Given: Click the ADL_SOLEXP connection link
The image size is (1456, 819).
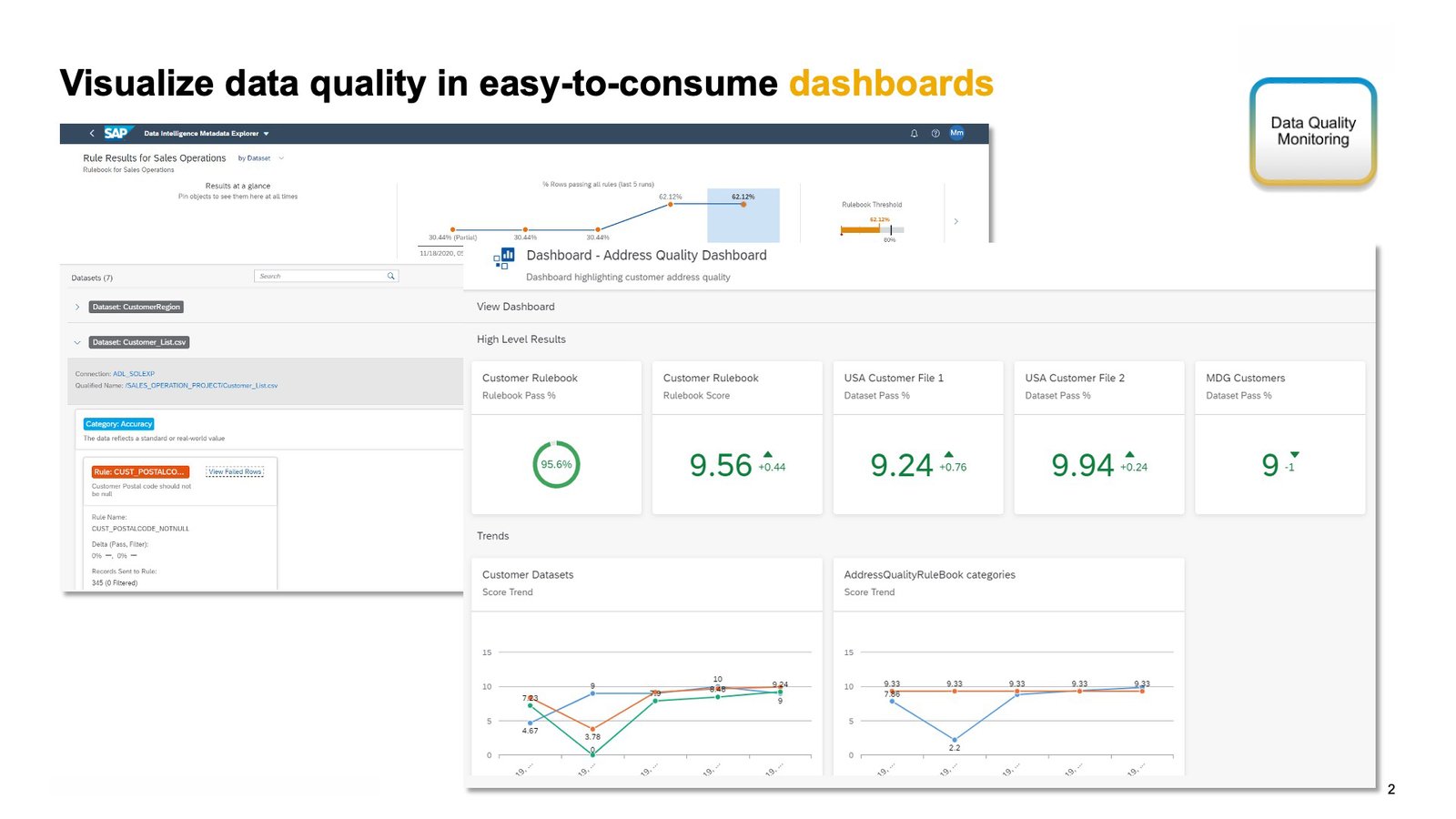Looking at the screenshot, I should coord(134,374).
